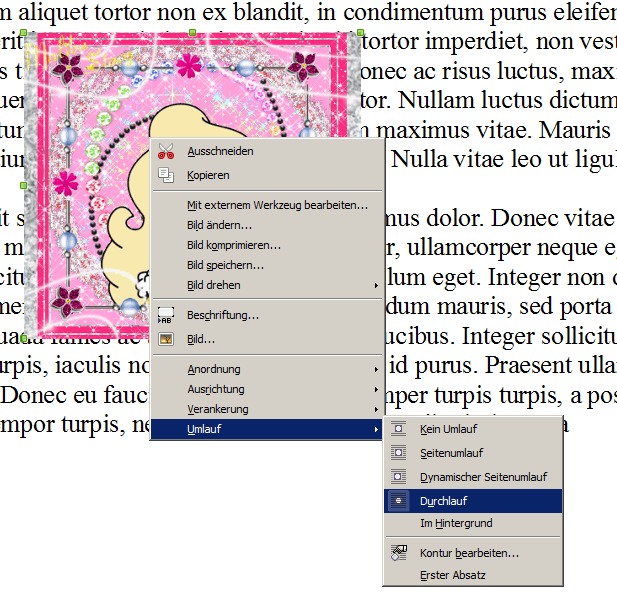Viewport: 617px width, 609px height.
Task: Select Seitenumlauf wrap option
Action: coord(473,453)
